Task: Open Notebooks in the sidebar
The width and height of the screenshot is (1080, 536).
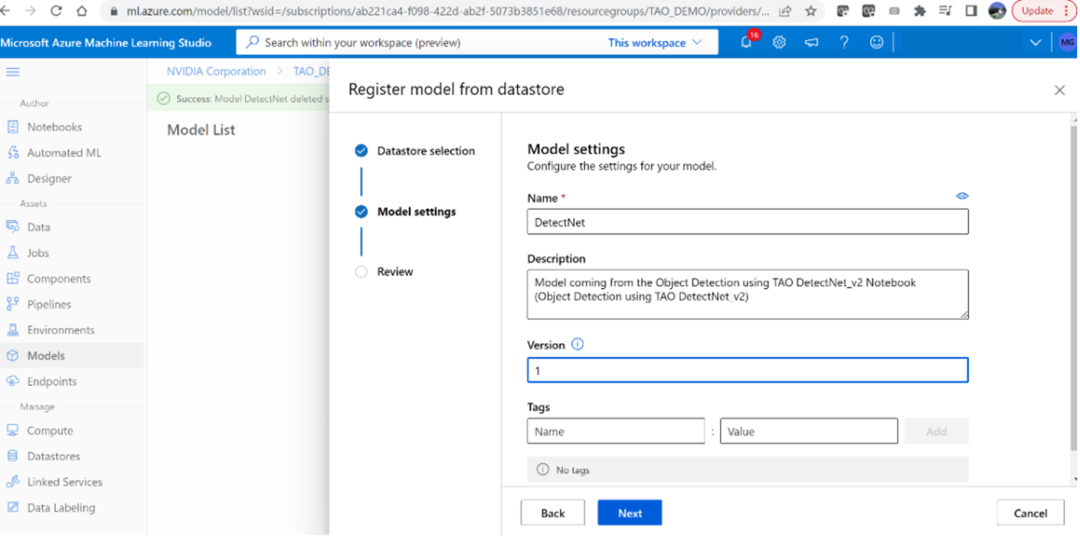Action: click(x=54, y=127)
